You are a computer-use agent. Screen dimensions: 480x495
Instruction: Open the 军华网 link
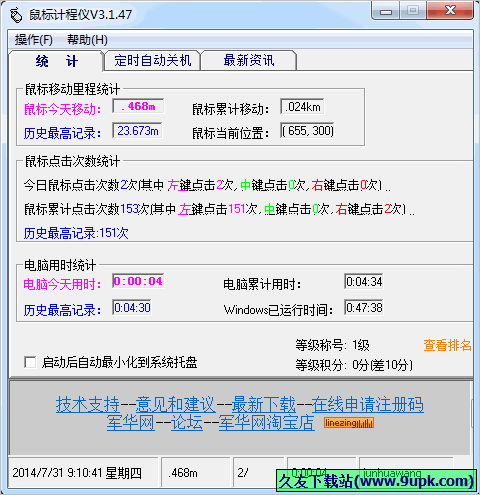[131, 423]
